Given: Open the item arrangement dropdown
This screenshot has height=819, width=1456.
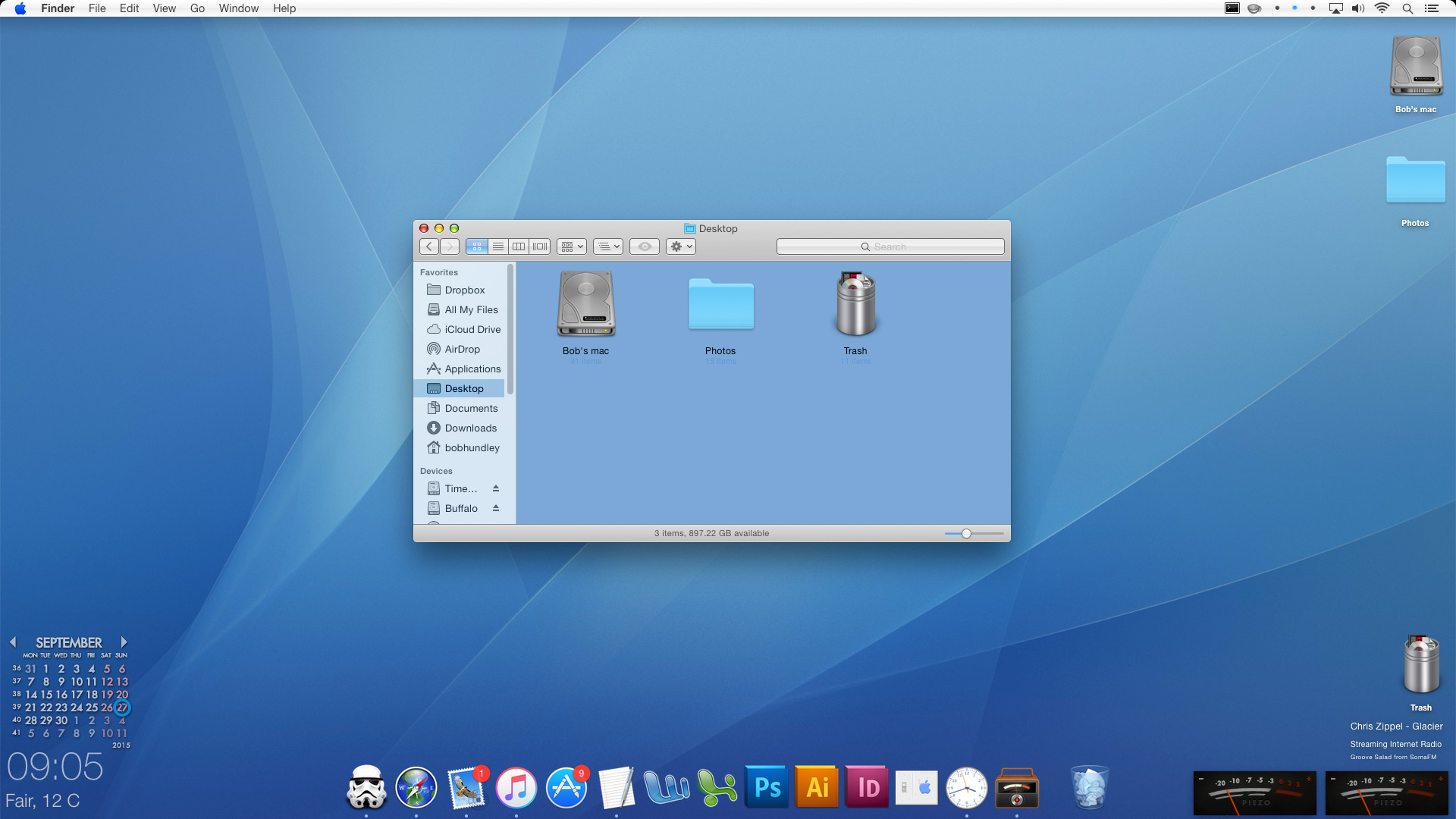Looking at the screenshot, I should pos(572,246).
